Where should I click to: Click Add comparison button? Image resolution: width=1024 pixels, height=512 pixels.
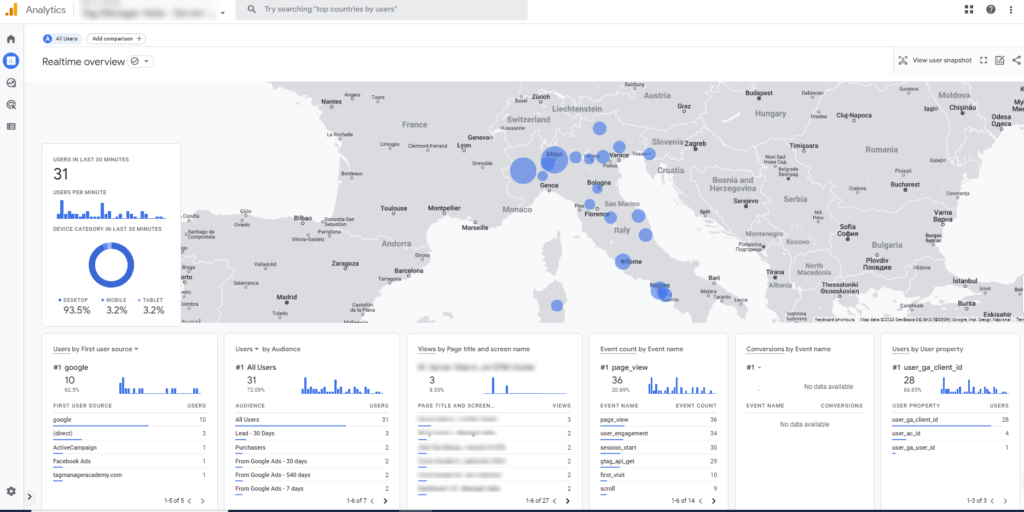click(116, 39)
